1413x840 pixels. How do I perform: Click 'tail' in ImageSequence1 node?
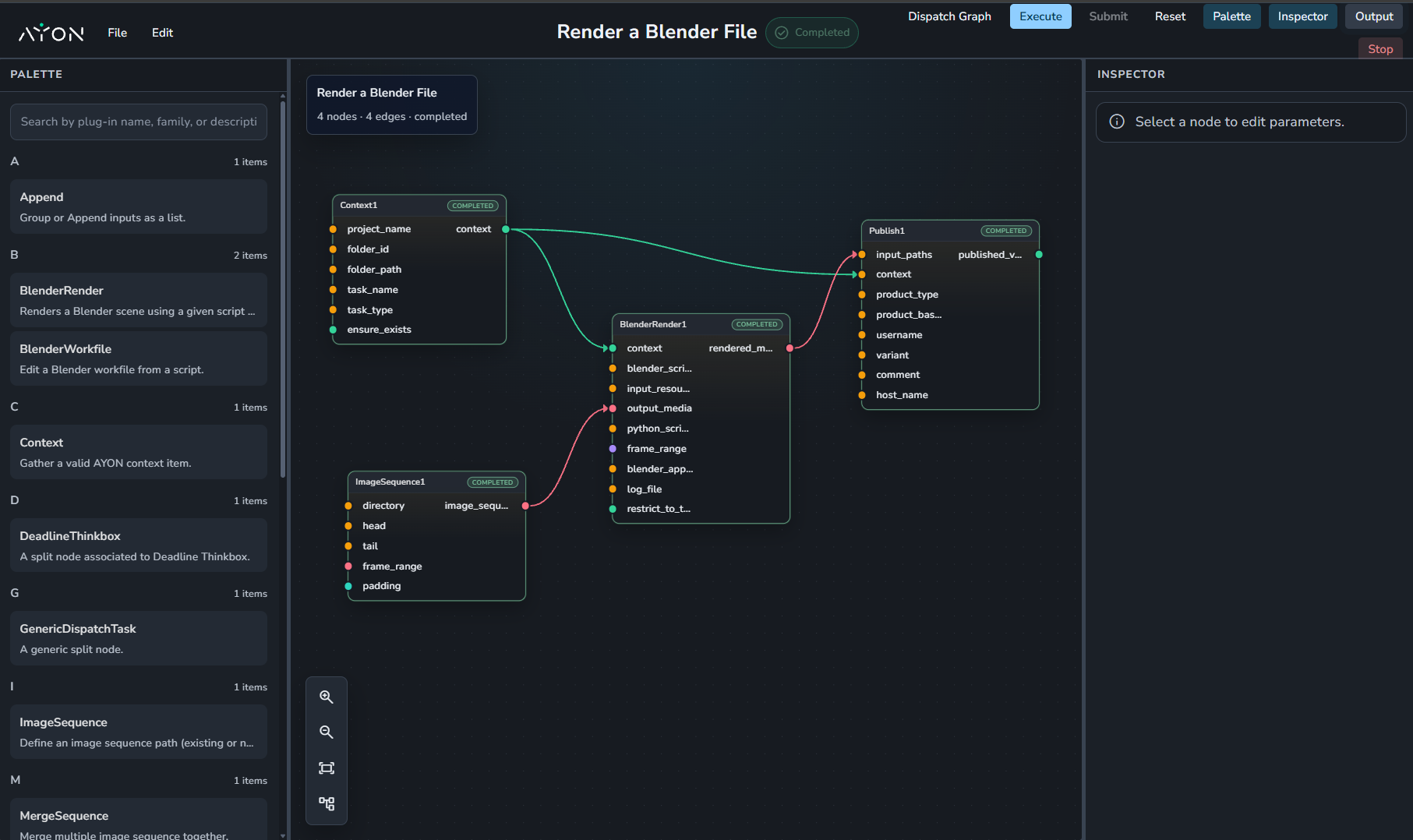coord(370,546)
